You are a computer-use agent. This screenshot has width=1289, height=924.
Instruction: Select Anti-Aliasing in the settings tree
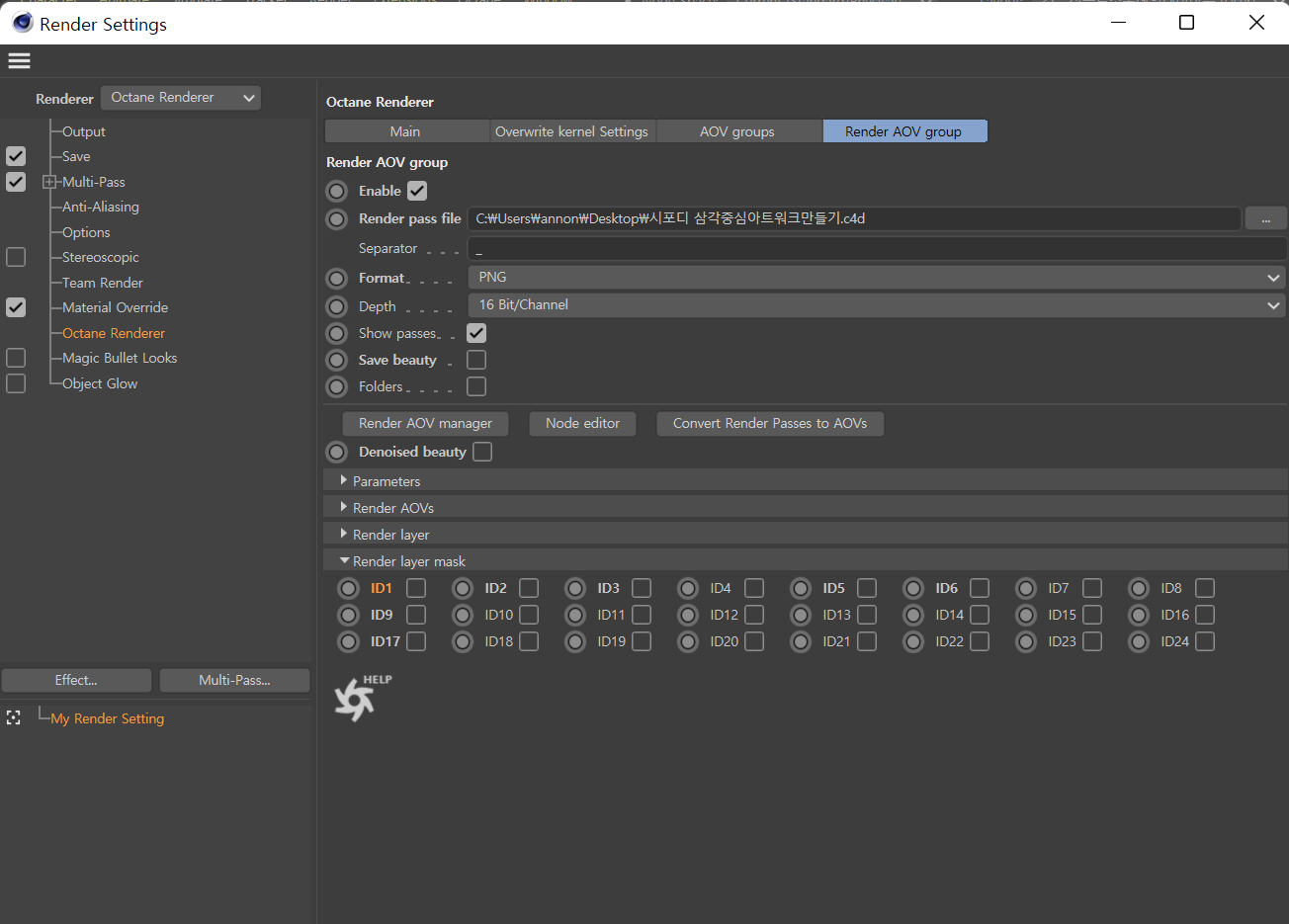[101, 208]
